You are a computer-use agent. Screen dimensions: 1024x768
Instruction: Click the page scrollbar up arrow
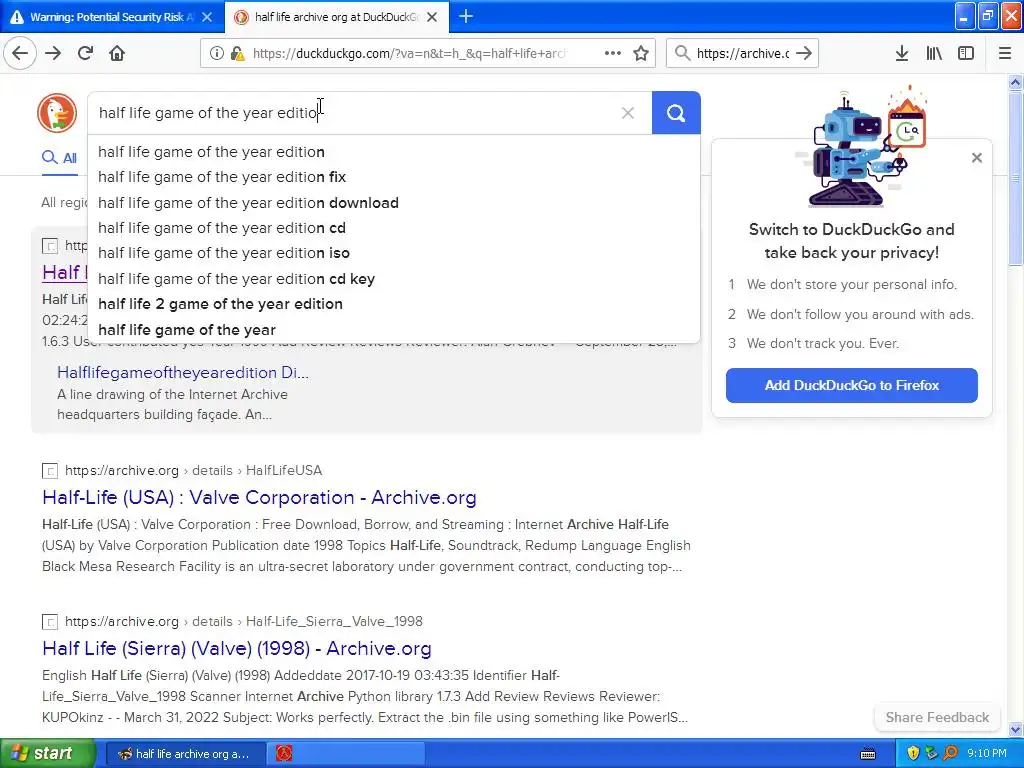1015,83
